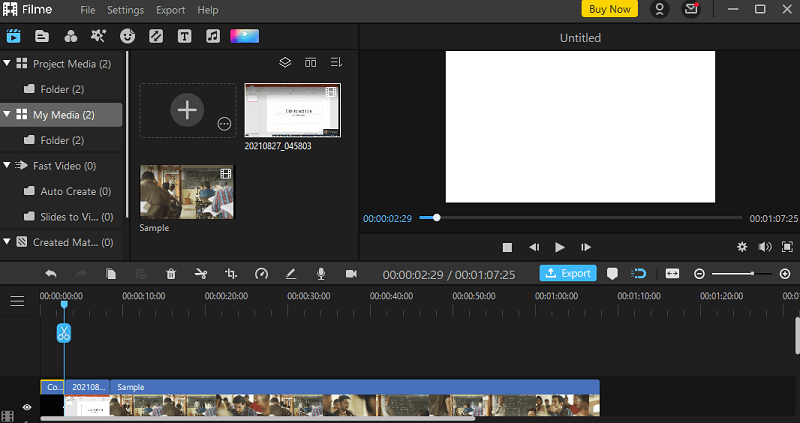This screenshot has width=800, height=423.
Task: Open the Text tab icon
Action: 184,36
